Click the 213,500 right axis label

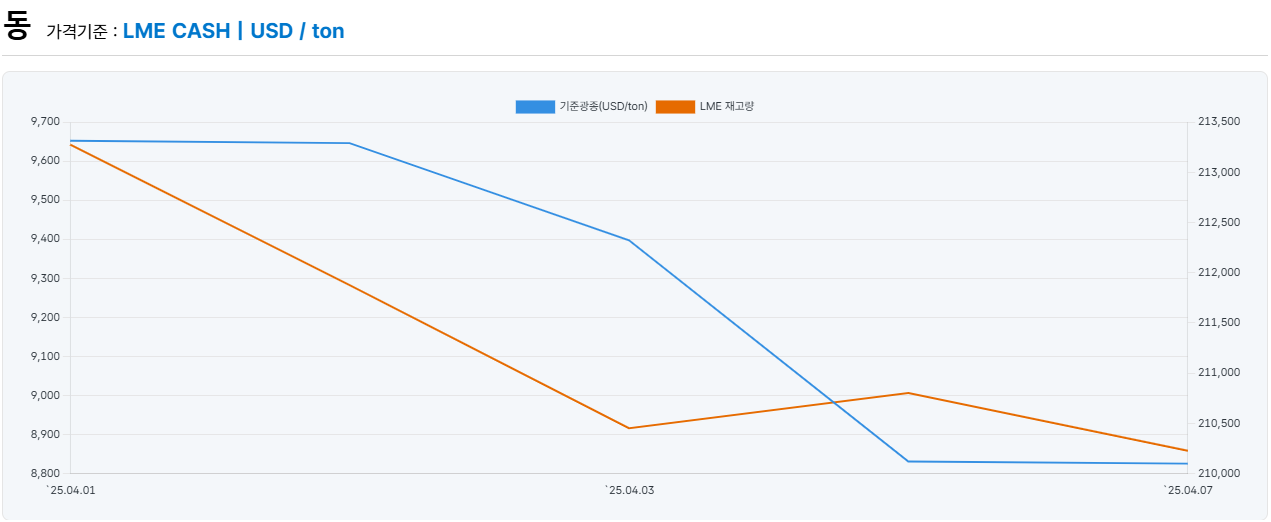point(1218,122)
